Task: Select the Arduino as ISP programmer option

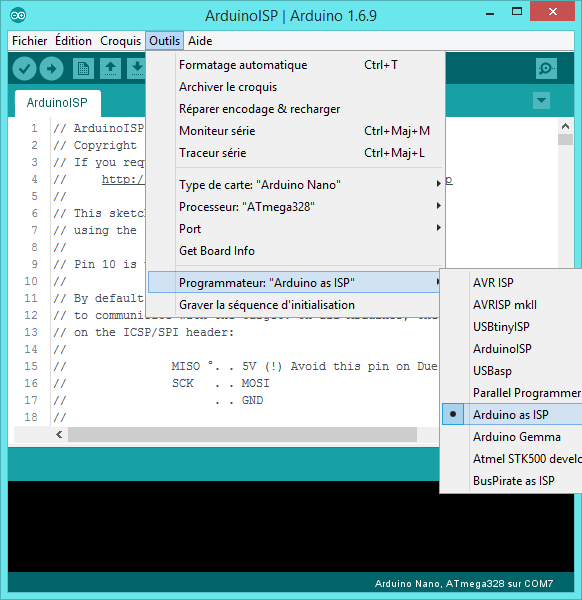Action: pos(512,414)
